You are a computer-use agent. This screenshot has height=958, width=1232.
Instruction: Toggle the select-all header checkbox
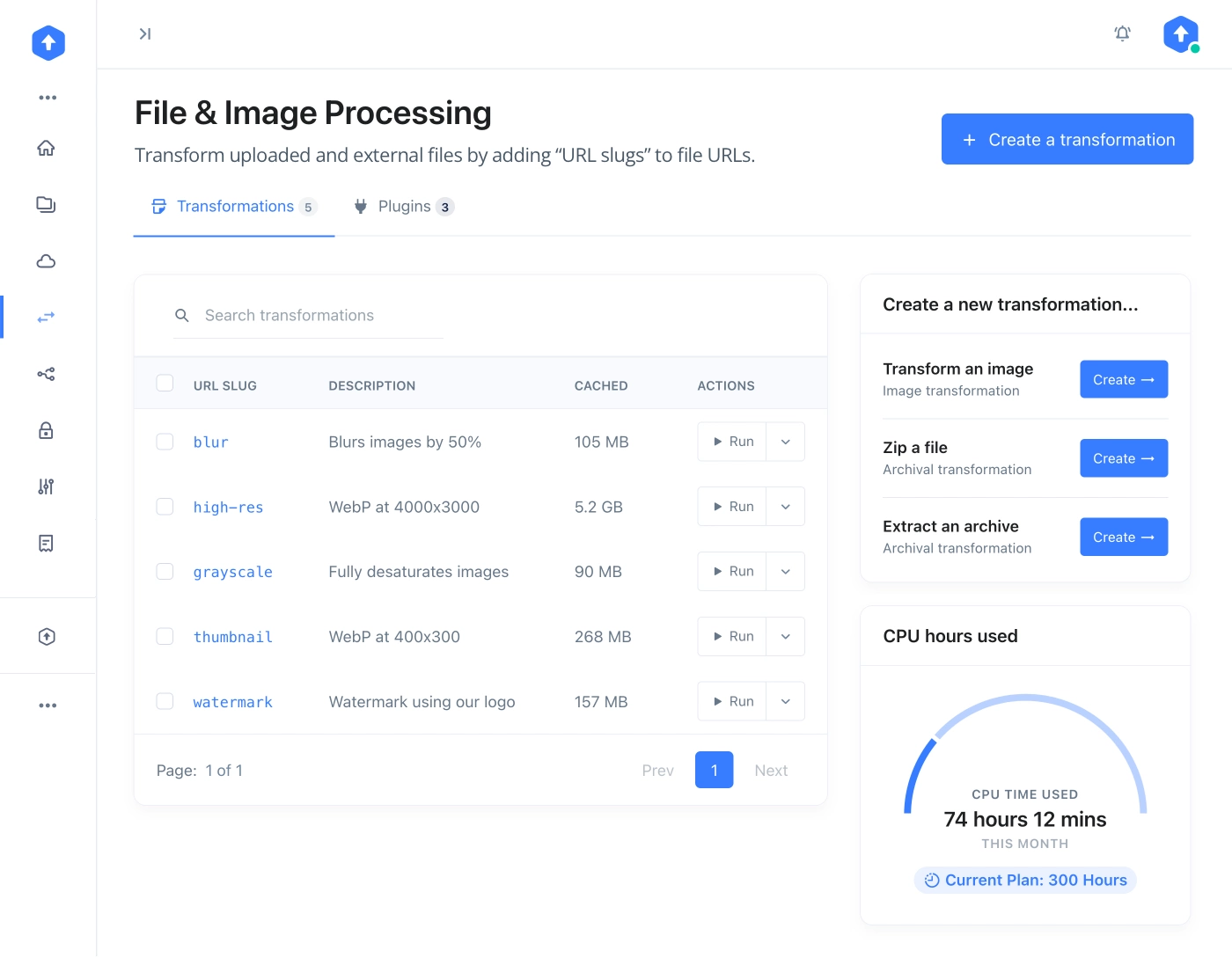[x=165, y=384]
